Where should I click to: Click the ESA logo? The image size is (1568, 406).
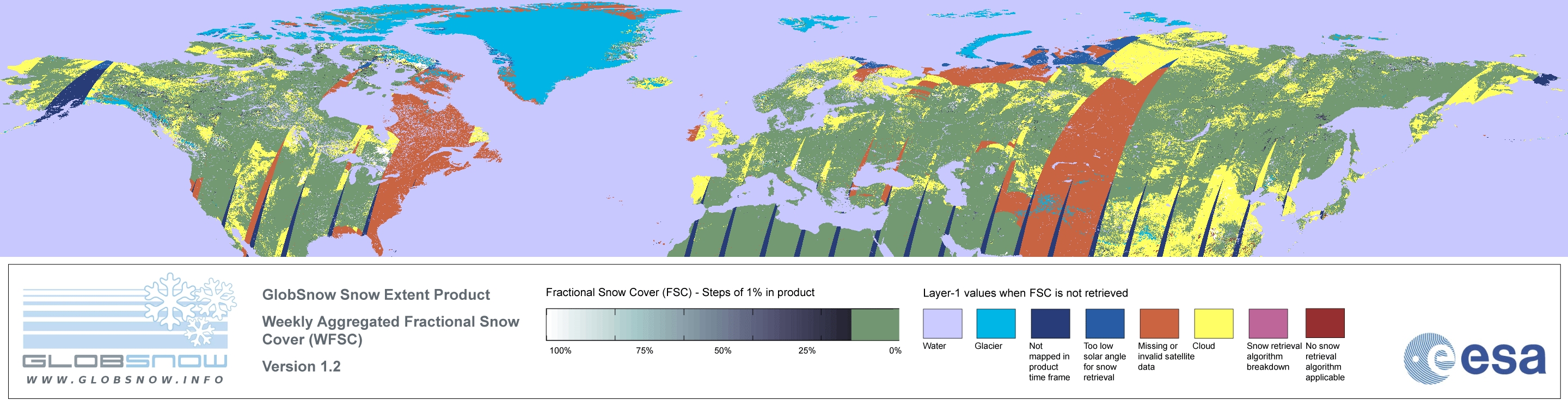[x=1474, y=358]
